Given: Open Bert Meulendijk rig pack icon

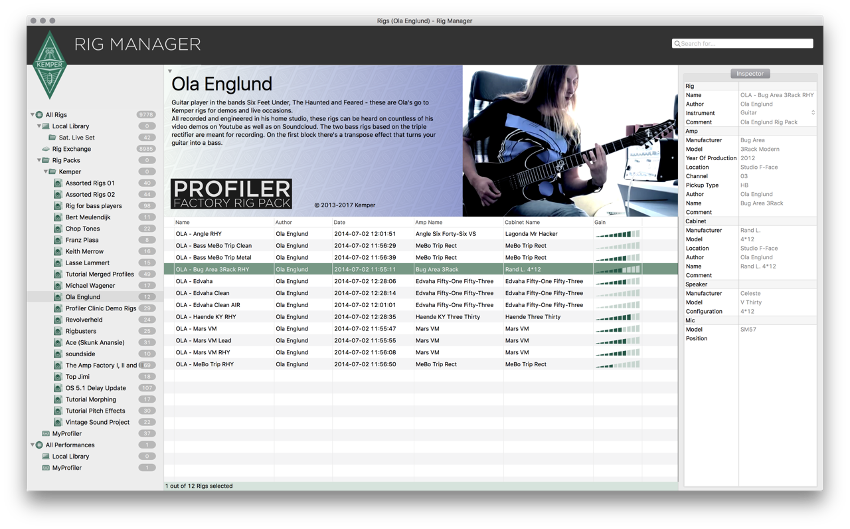Looking at the screenshot, I should [58, 217].
